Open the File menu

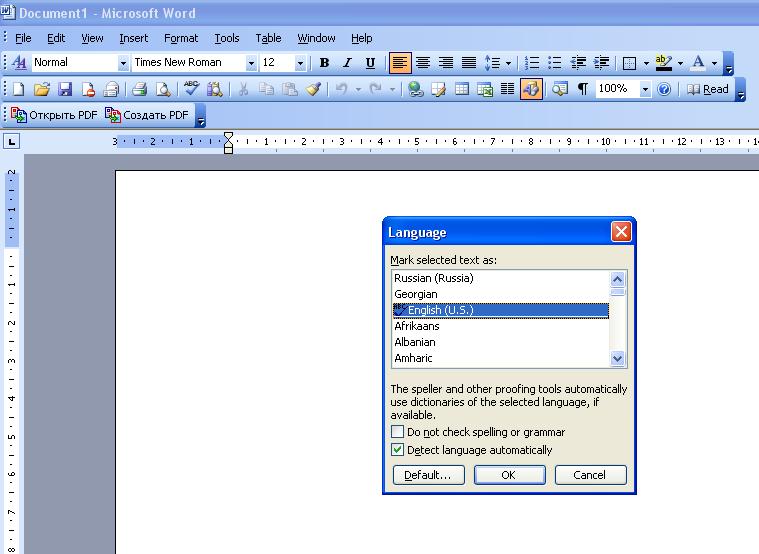pos(23,38)
